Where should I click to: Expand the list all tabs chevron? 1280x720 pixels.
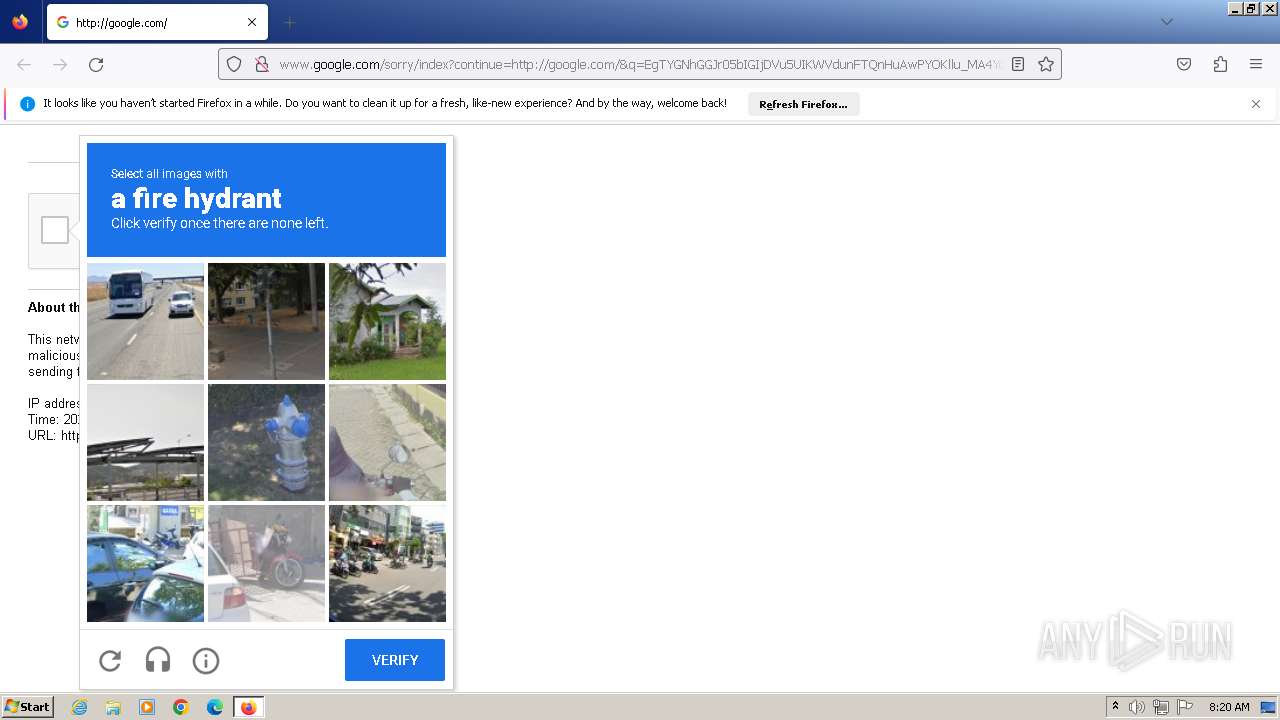(x=1166, y=22)
